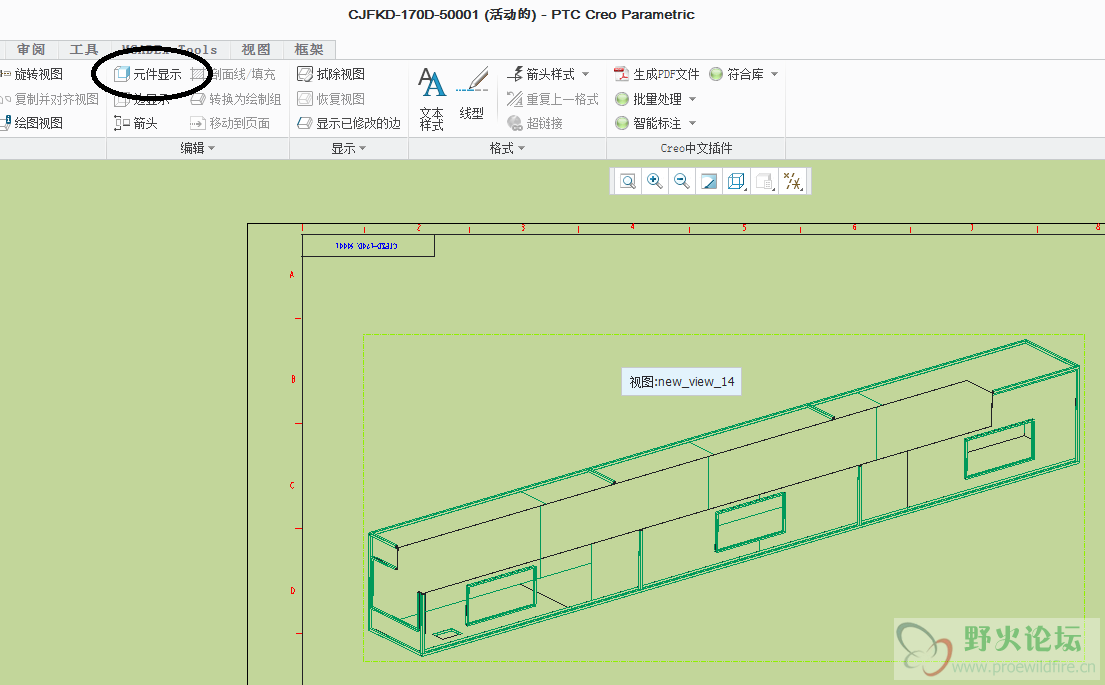Image resolution: width=1105 pixels, height=685 pixels.
Task: Expand the 格式 format group dropdown
Action: (x=507, y=148)
